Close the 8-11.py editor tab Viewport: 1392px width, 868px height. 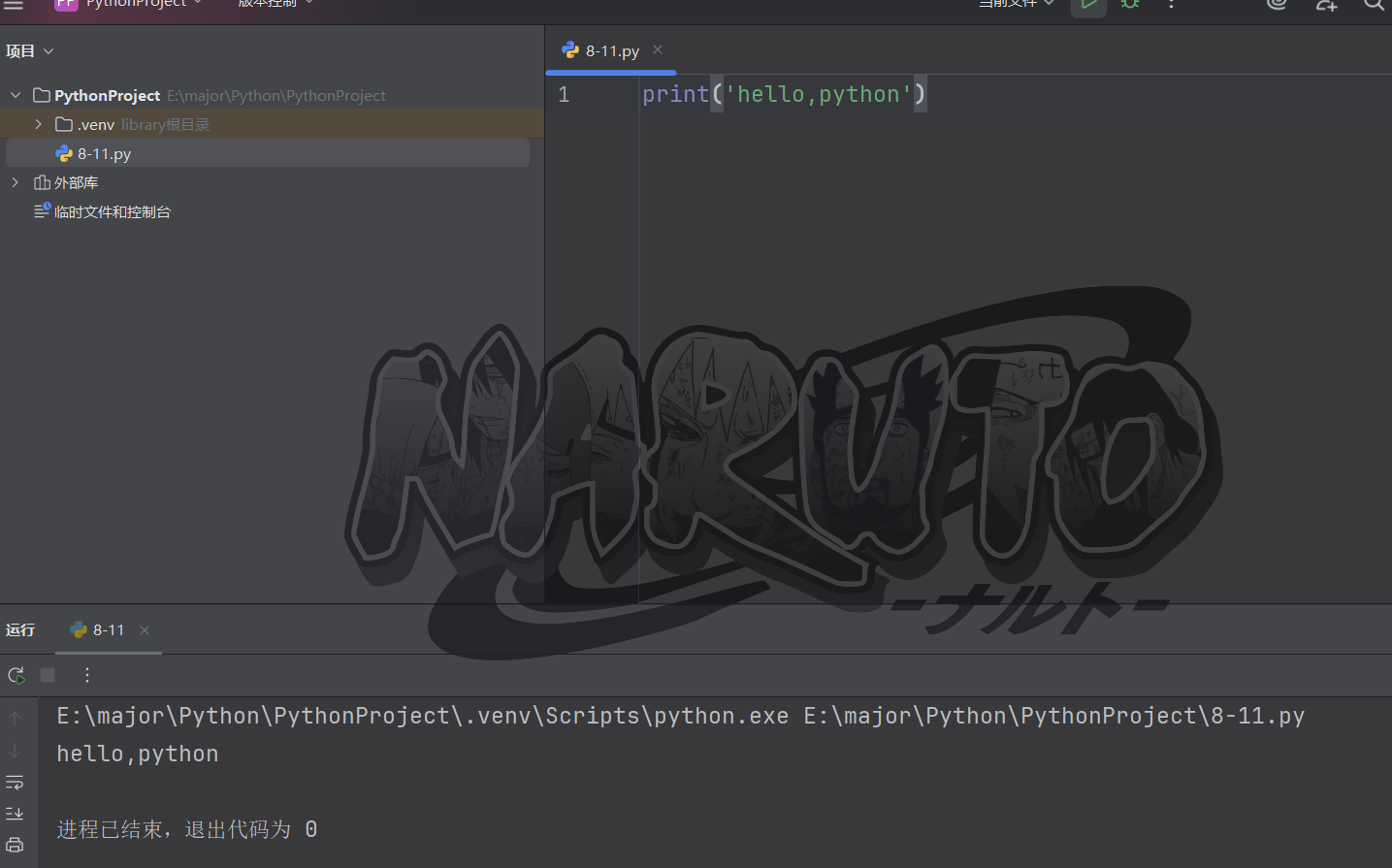[658, 49]
